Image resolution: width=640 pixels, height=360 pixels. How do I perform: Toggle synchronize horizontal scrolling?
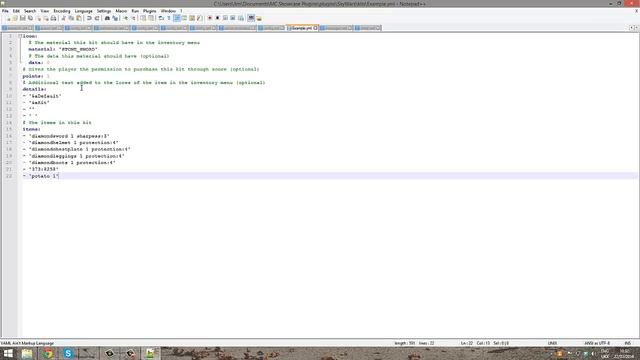(x=151, y=18)
